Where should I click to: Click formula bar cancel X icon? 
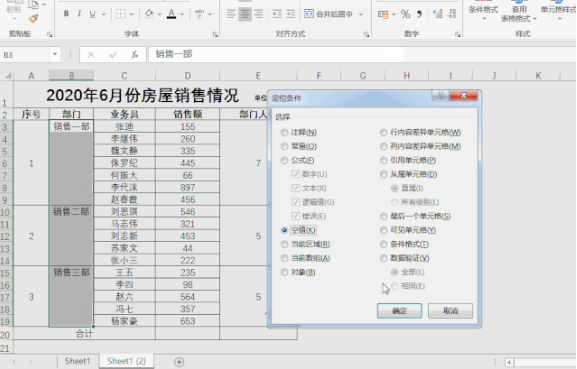pyautogui.click(x=91, y=55)
